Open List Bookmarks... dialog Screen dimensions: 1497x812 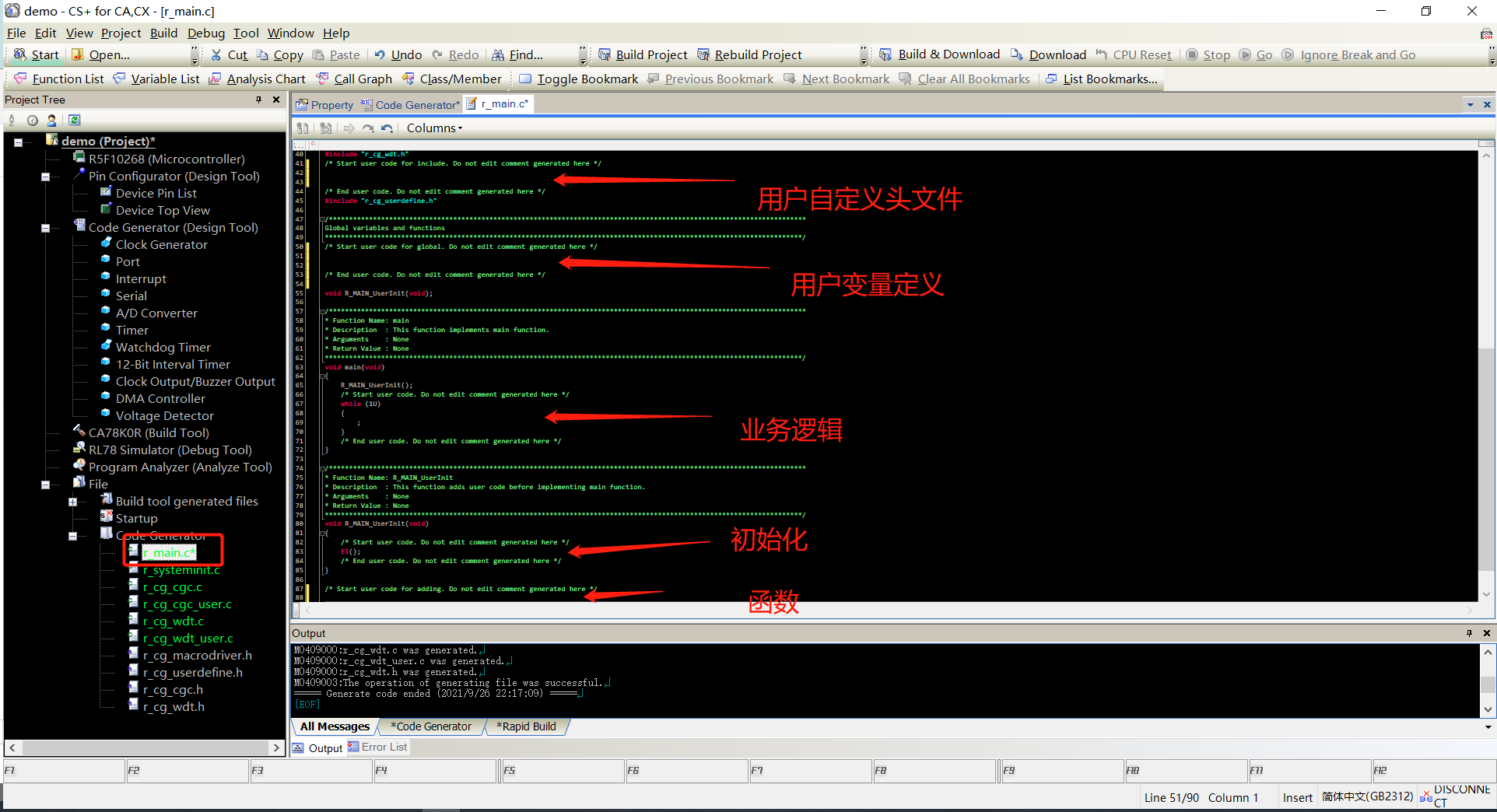pos(1102,79)
